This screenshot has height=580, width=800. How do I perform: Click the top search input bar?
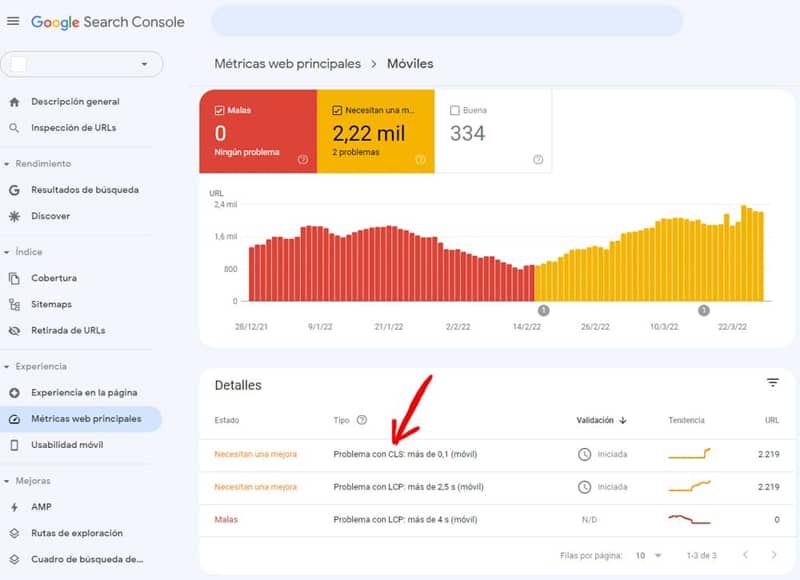pos(447,21)
